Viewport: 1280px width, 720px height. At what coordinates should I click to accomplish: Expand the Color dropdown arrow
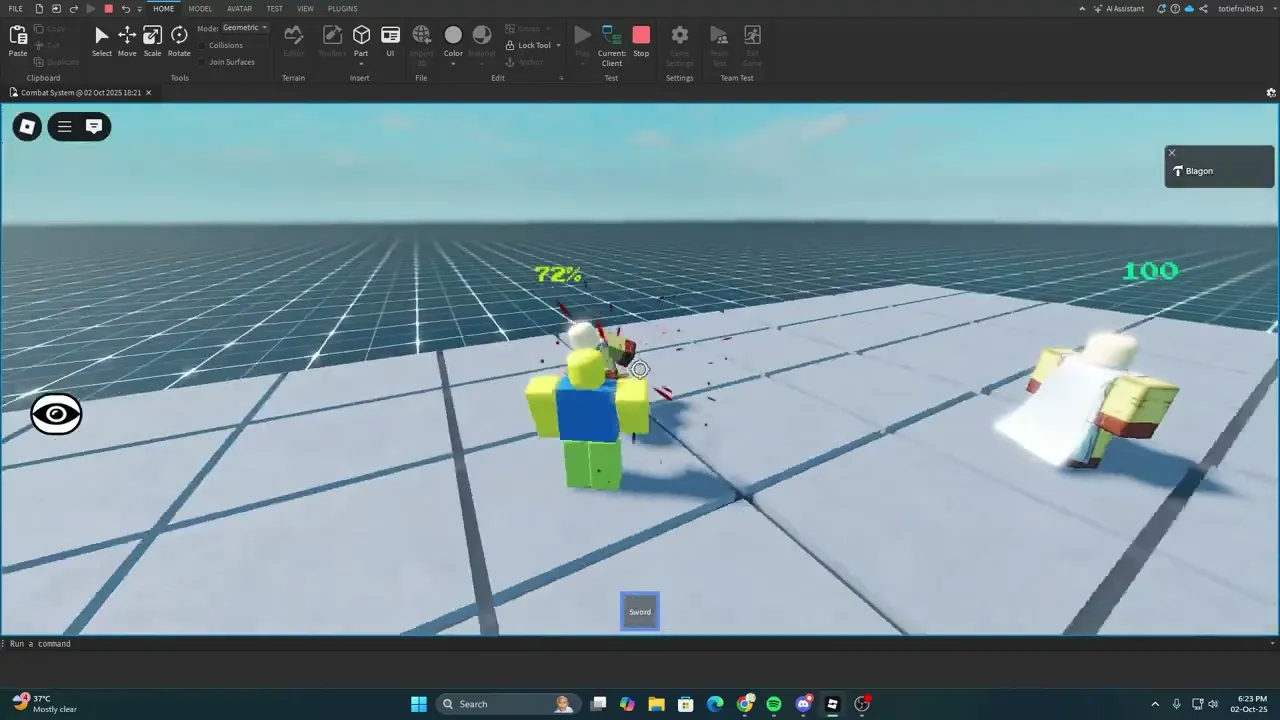(x=453, y=63)
